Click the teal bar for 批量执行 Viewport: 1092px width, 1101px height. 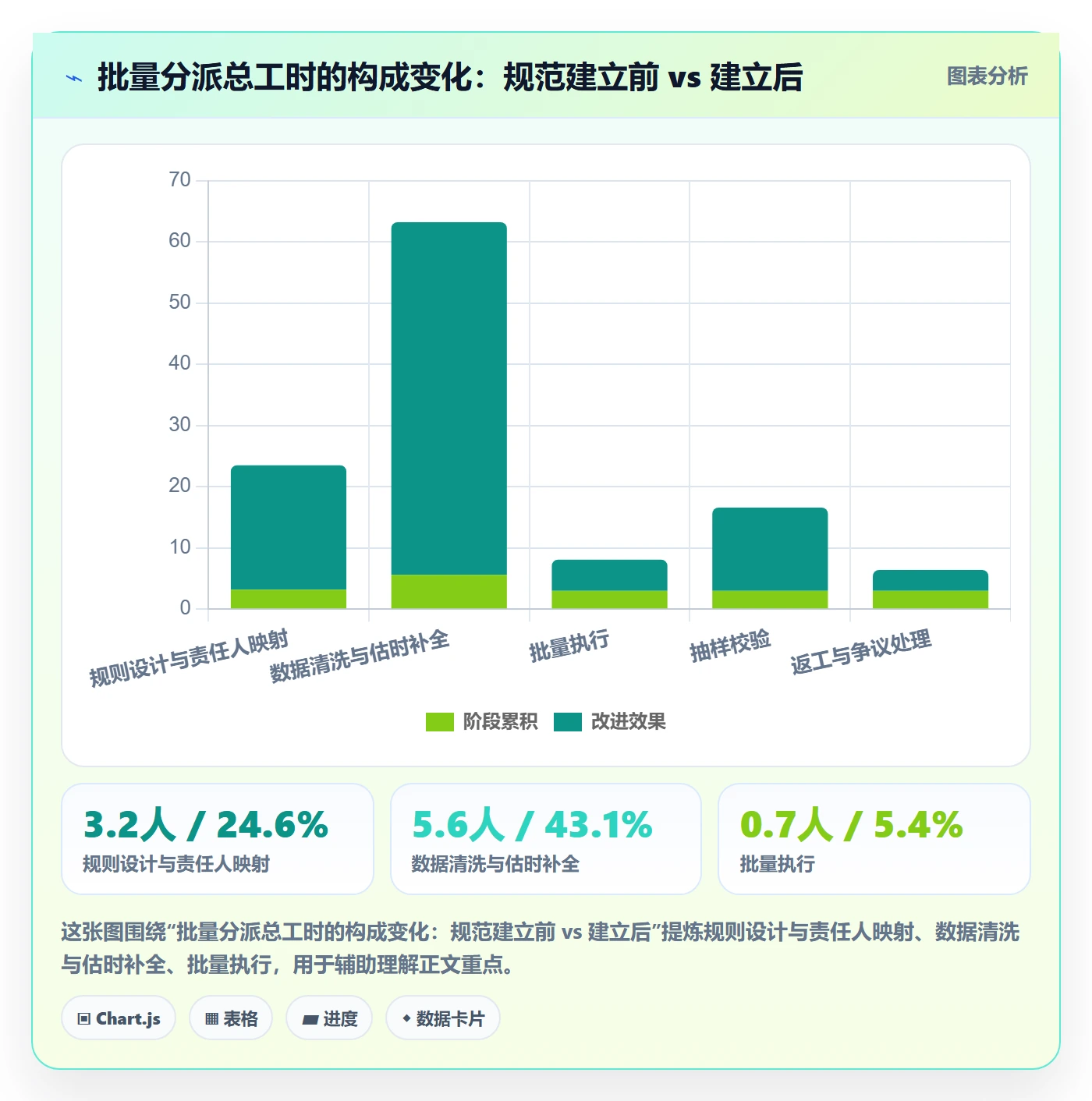tap(609, 575)
